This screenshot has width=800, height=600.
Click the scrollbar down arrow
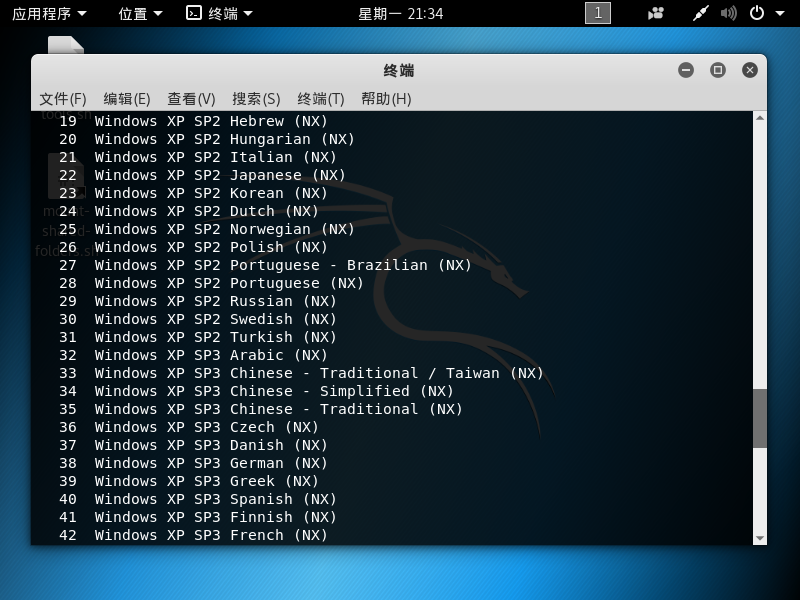tap(760, 538)
